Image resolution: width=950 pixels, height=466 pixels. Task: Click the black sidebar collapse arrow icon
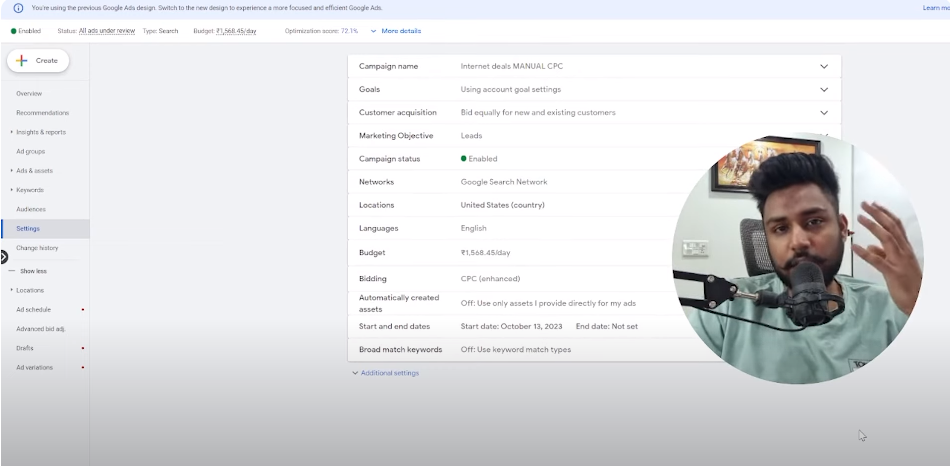pyautogui.click(x=4, y=257)
